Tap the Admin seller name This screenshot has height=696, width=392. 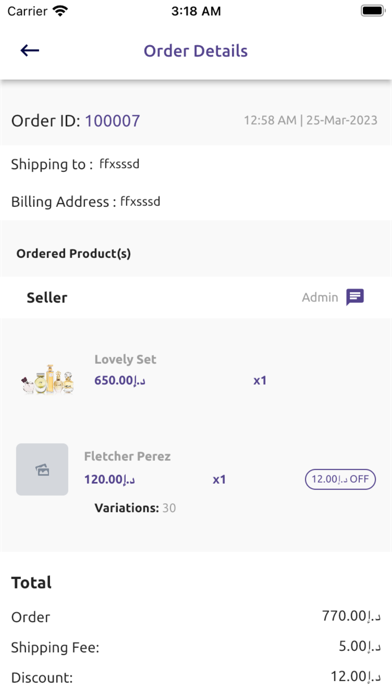pyautogui.click(x=320, y=297)
